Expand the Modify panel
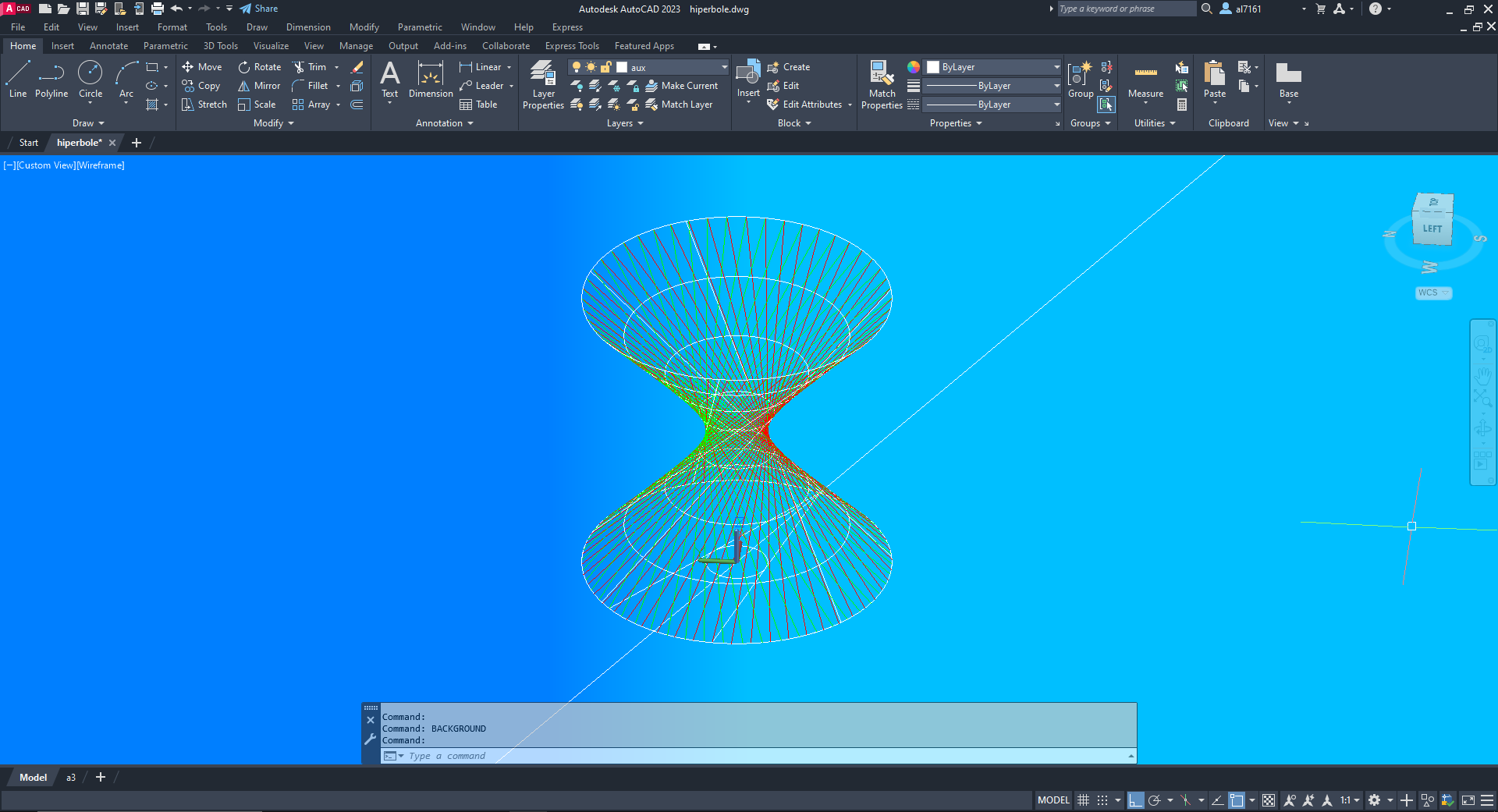The width and height of the screenshot is (1498, 812). (x=274, y=123)
